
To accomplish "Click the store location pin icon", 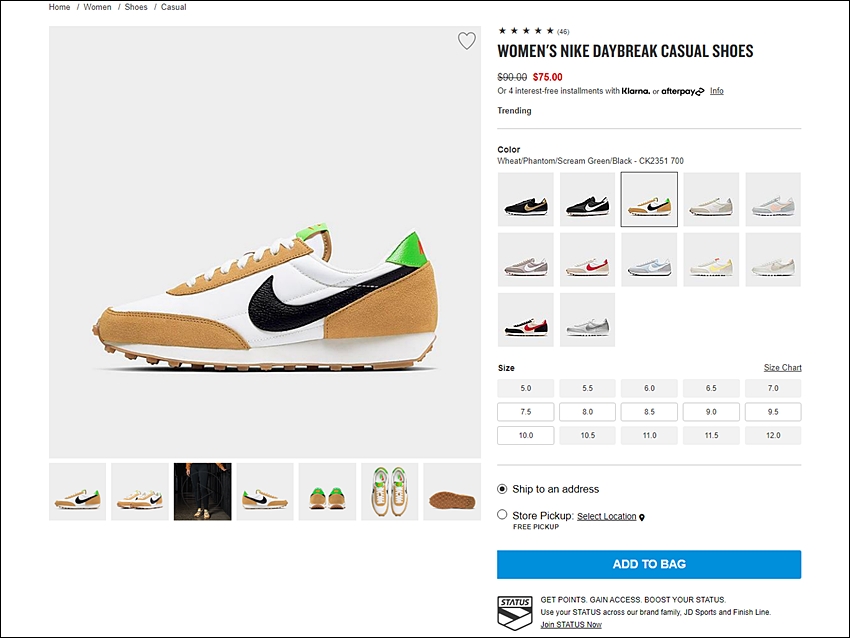I will tap(642, 517).
